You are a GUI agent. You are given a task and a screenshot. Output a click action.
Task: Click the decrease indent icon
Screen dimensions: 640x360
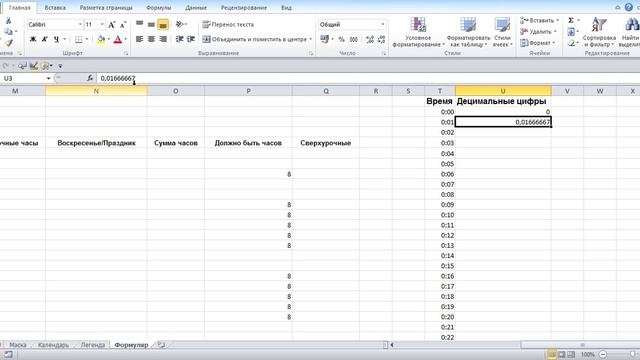(179, 39)
